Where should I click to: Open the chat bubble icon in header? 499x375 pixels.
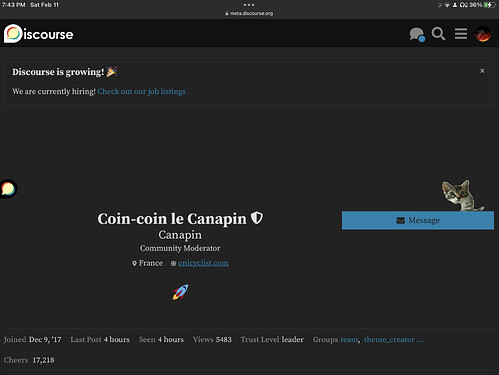417,34
